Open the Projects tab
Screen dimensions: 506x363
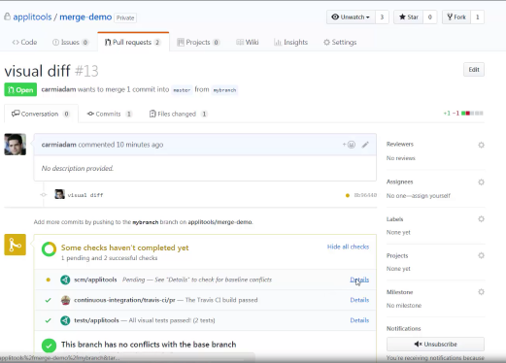(x=198, y=42)
